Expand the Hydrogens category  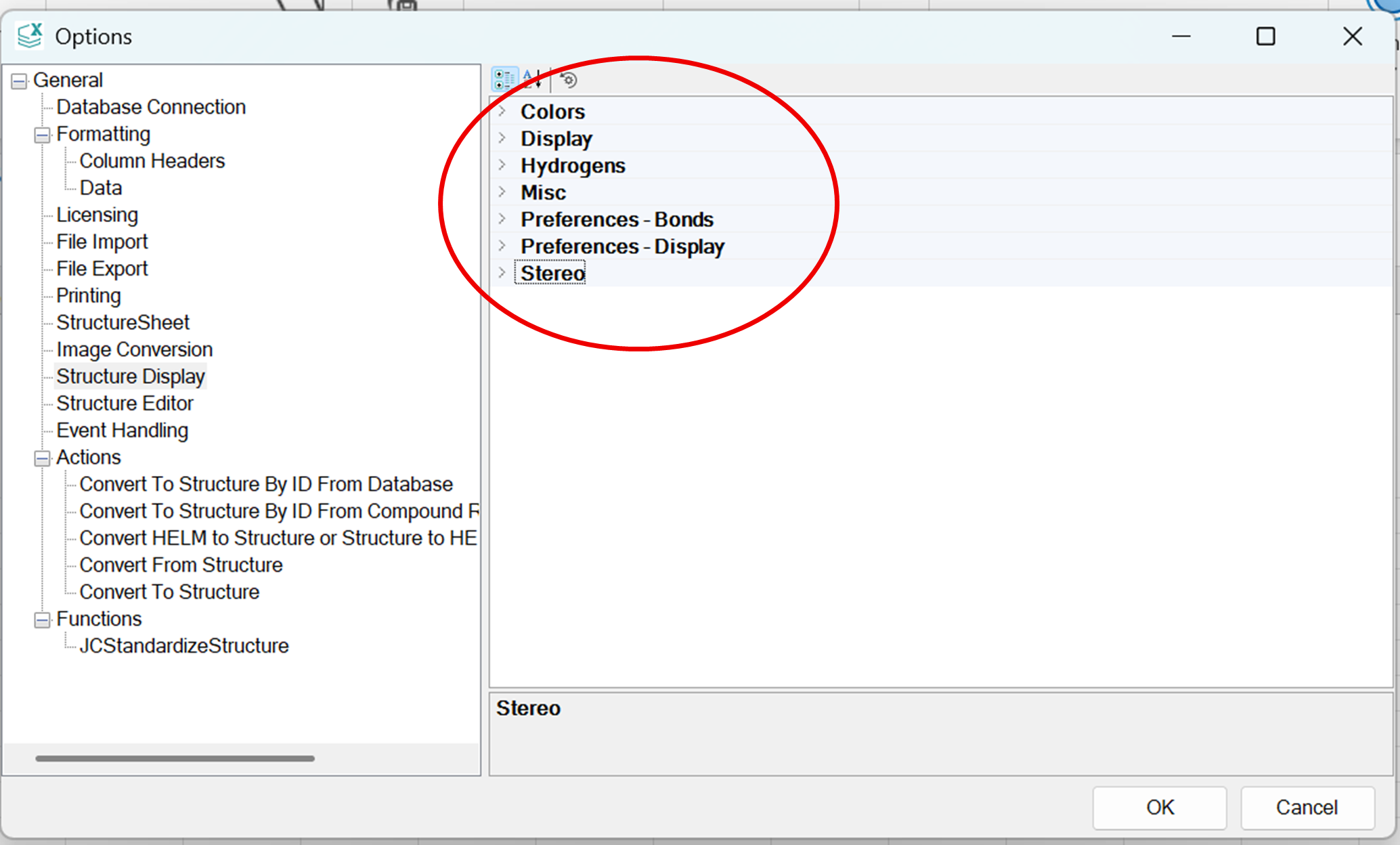point(502,165)
